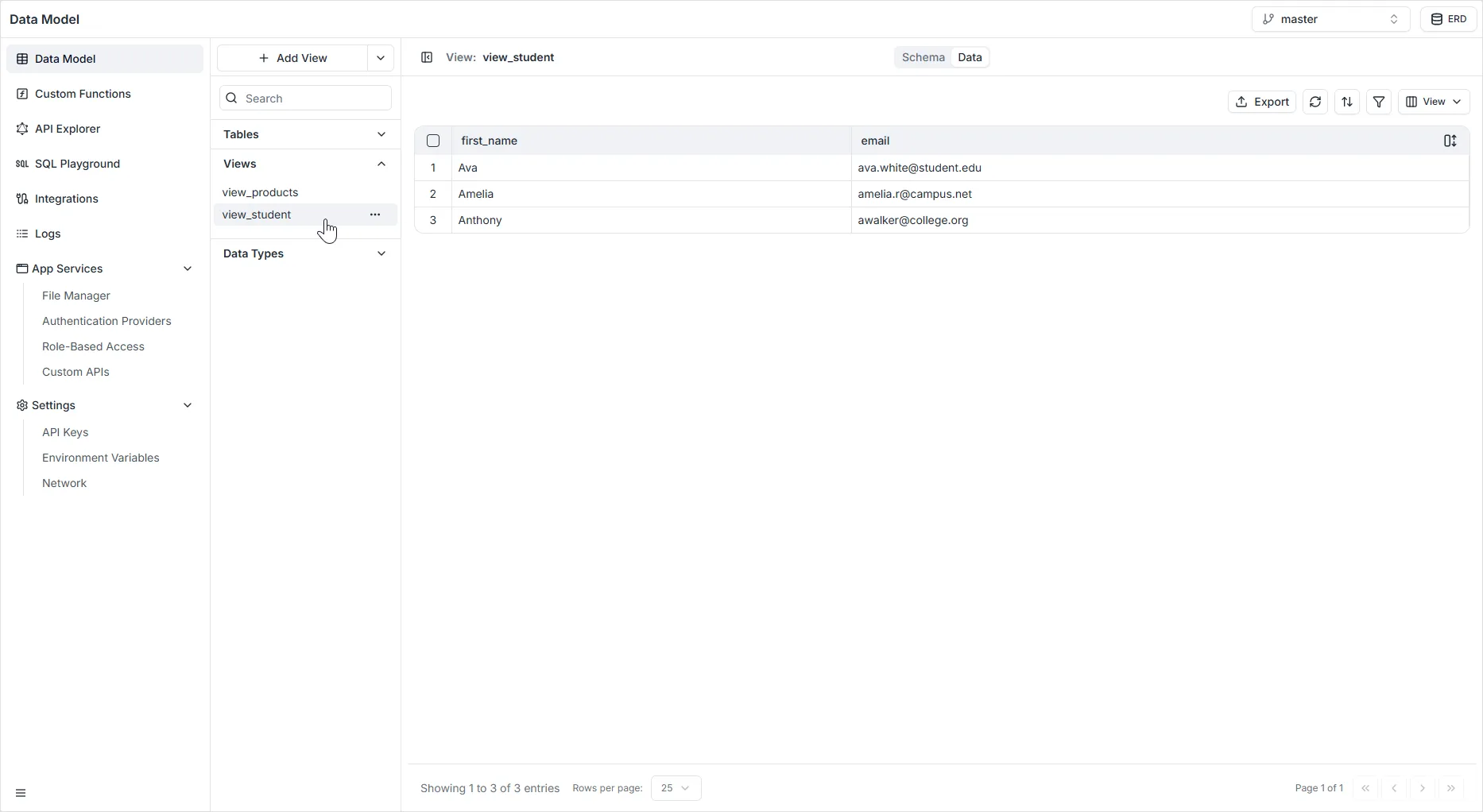Click the filter funnel icon
Image resolution: width=1483 pixels, height=812 pixels.
(1379, 102)
